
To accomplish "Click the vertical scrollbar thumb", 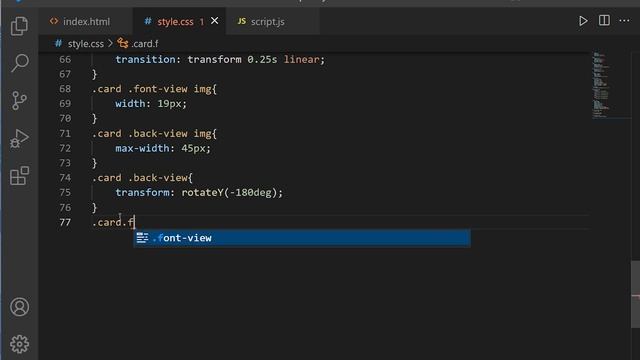I will point(635,294).
